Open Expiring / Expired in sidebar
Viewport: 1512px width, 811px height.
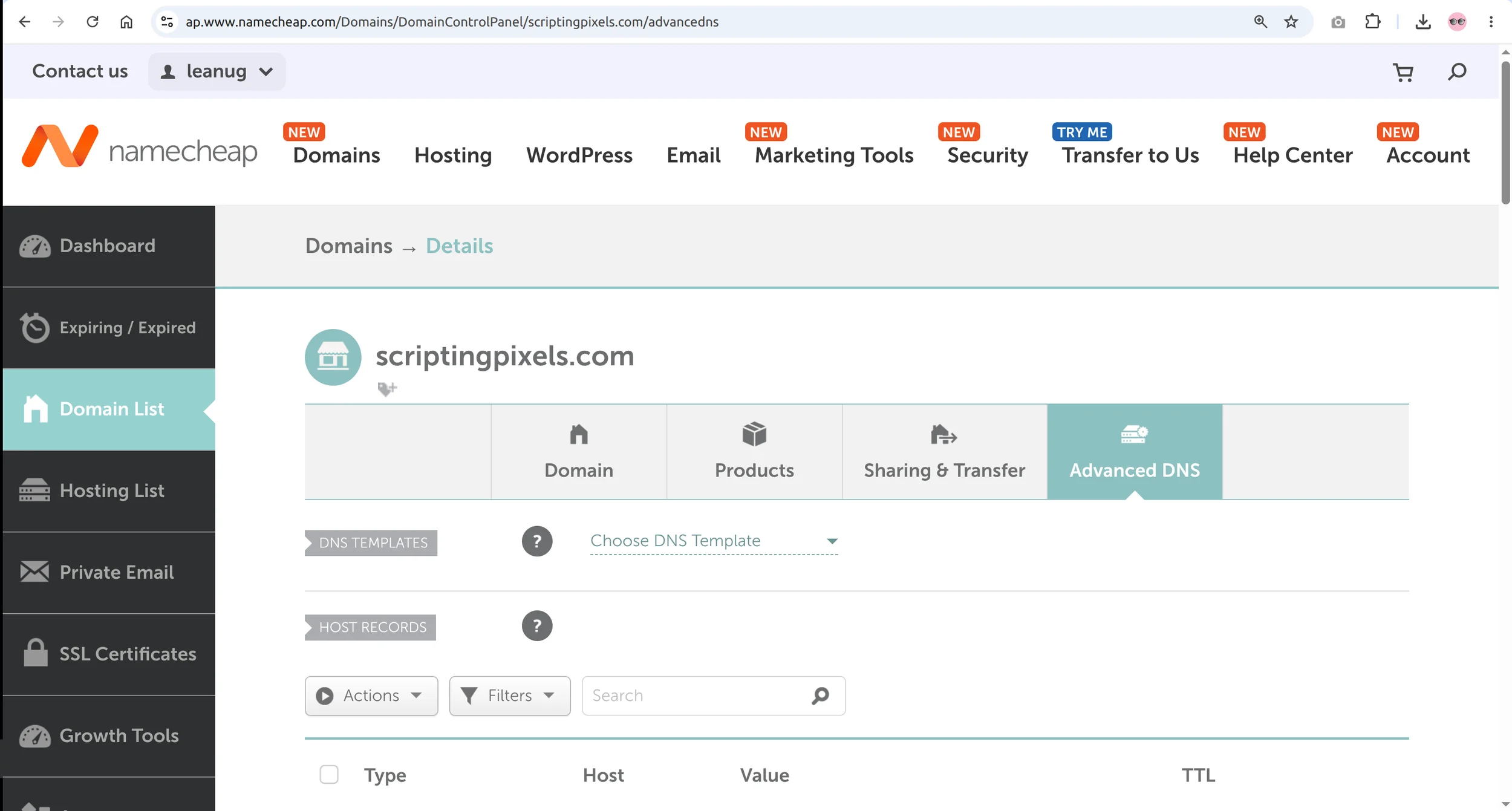(x=109, y=328)
